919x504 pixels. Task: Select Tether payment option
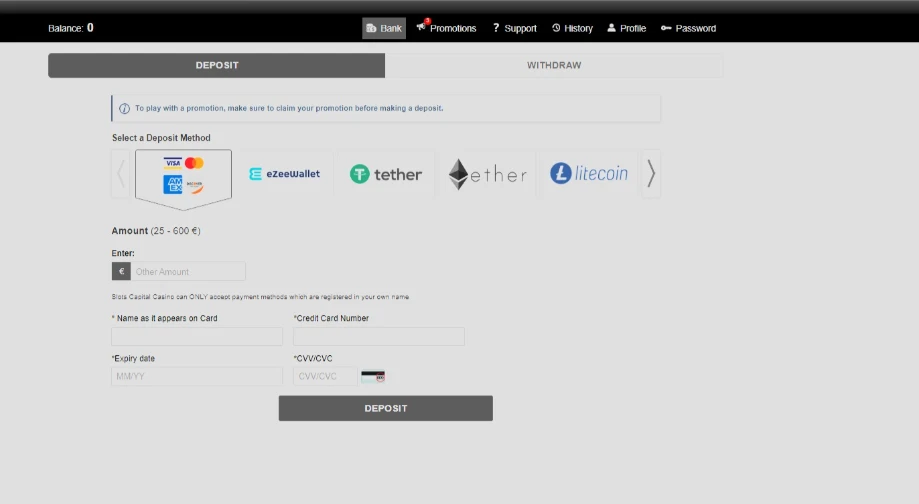(x=386, y=174)
